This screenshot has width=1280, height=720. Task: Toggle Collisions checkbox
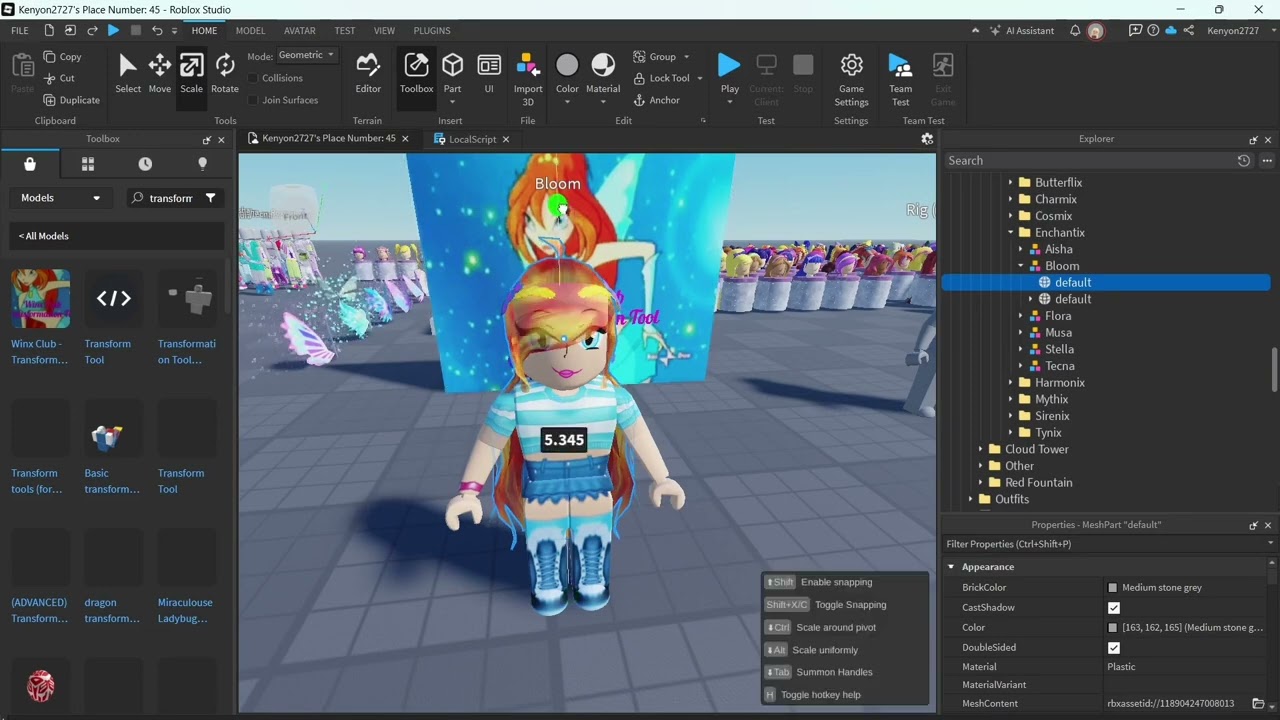(x=253, y=78)
